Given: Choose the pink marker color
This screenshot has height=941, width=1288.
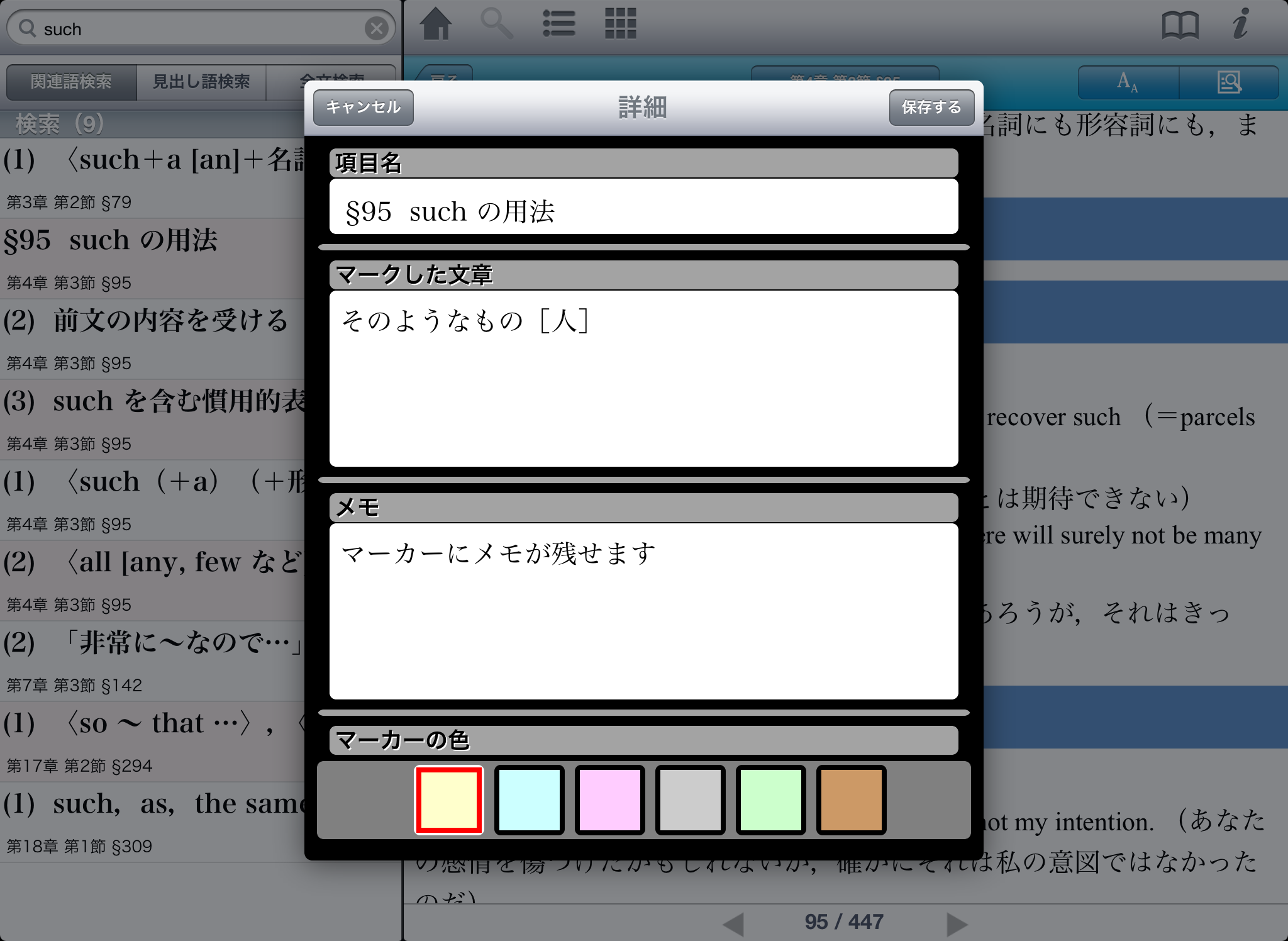Looking at the screenshot, I should pos(609,800).
